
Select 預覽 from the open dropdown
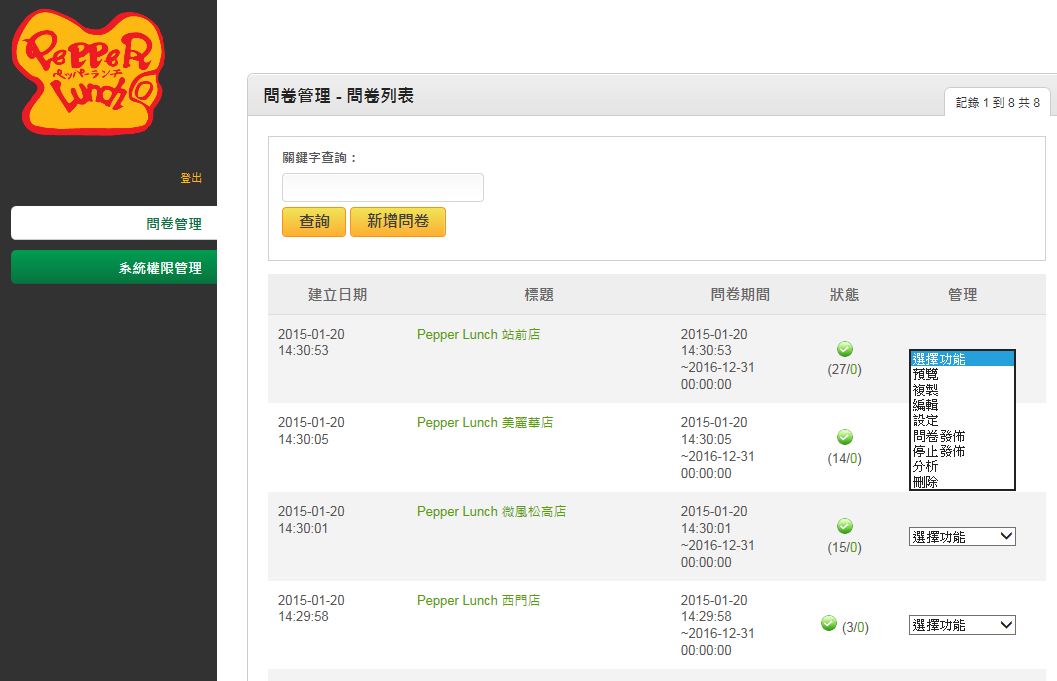point(962,374)
